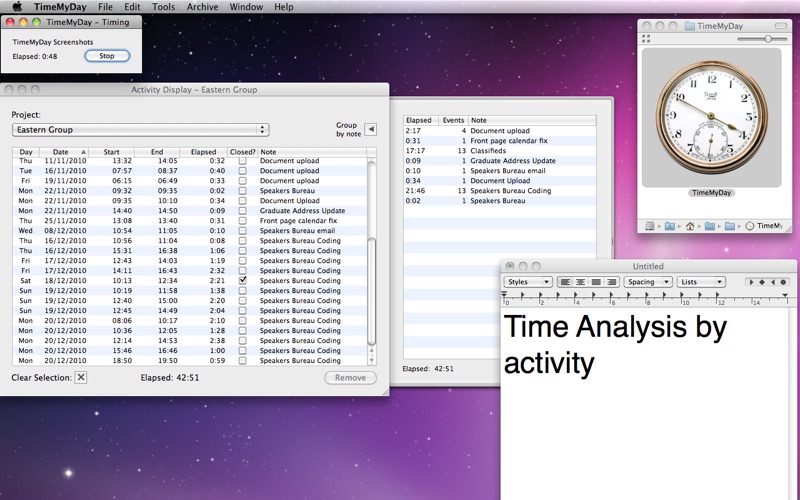The height and width of the screenshot is (500, 800).
Task: Click the folder right after the disk icon
Action: [669, 226]
